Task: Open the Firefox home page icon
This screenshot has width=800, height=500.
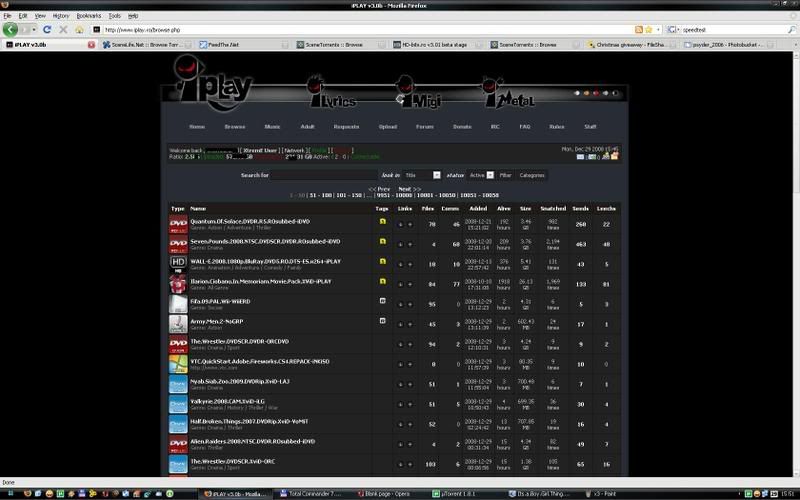Action: [79, 30]
